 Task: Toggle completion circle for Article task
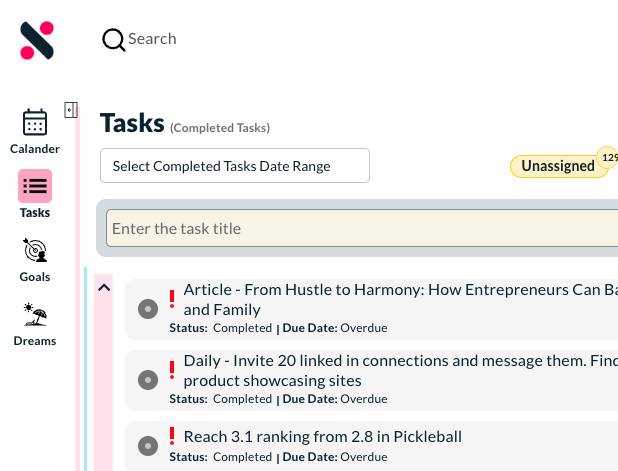(148, 309)
